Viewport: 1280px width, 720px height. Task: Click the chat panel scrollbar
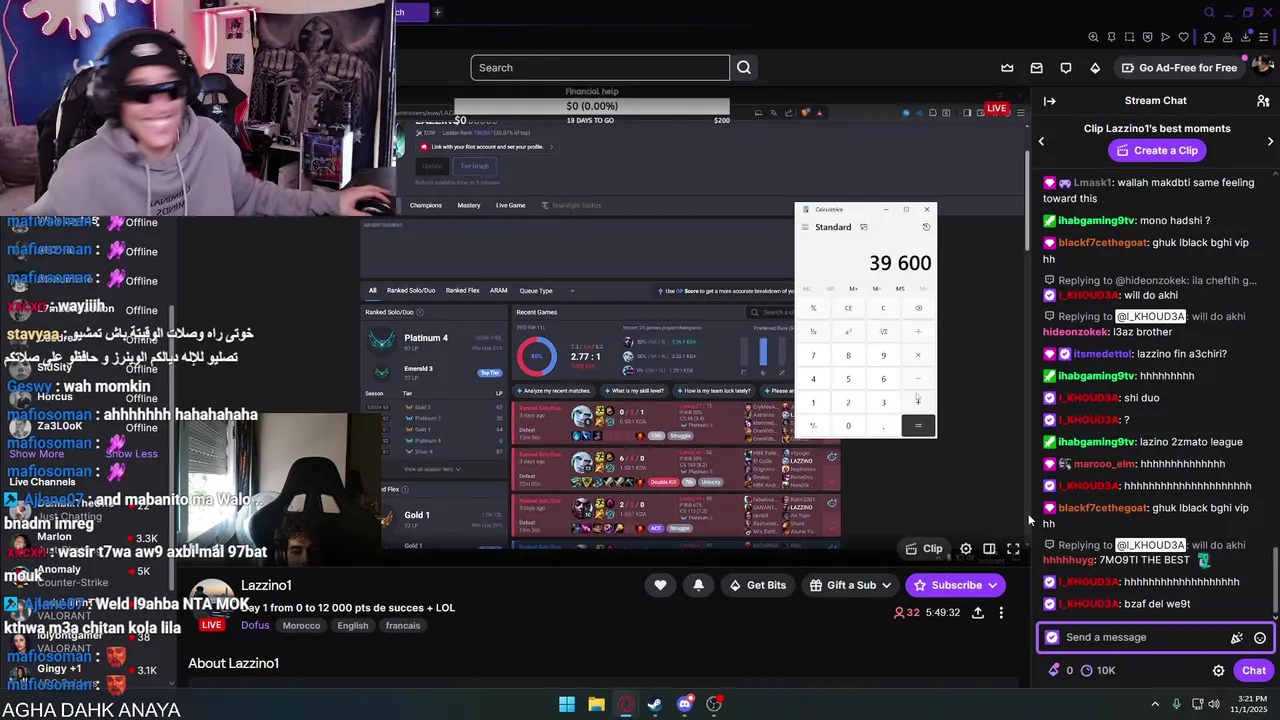(x=1274, y=580)
